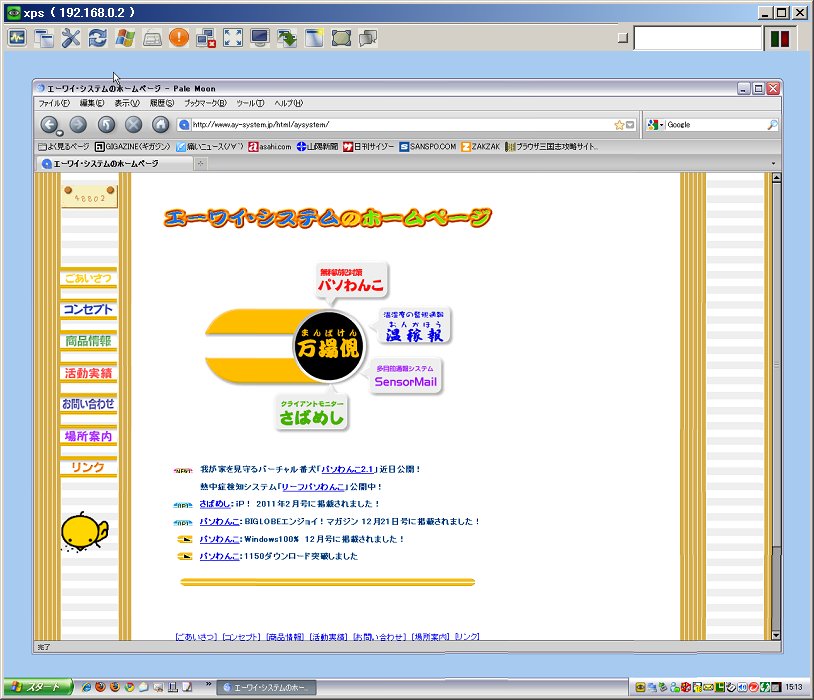Bookmark this page with the star icon

click(x=619, y=125)
